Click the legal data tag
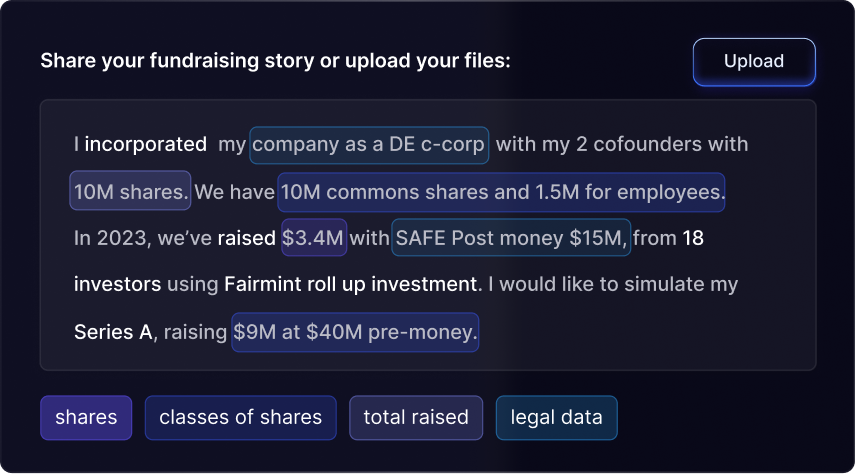The height and width of the screenshot is (474, 855). pos(556,418)
